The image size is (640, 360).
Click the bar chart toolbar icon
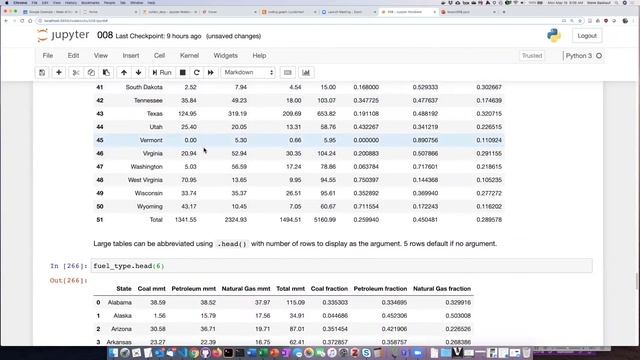point(306,73)
